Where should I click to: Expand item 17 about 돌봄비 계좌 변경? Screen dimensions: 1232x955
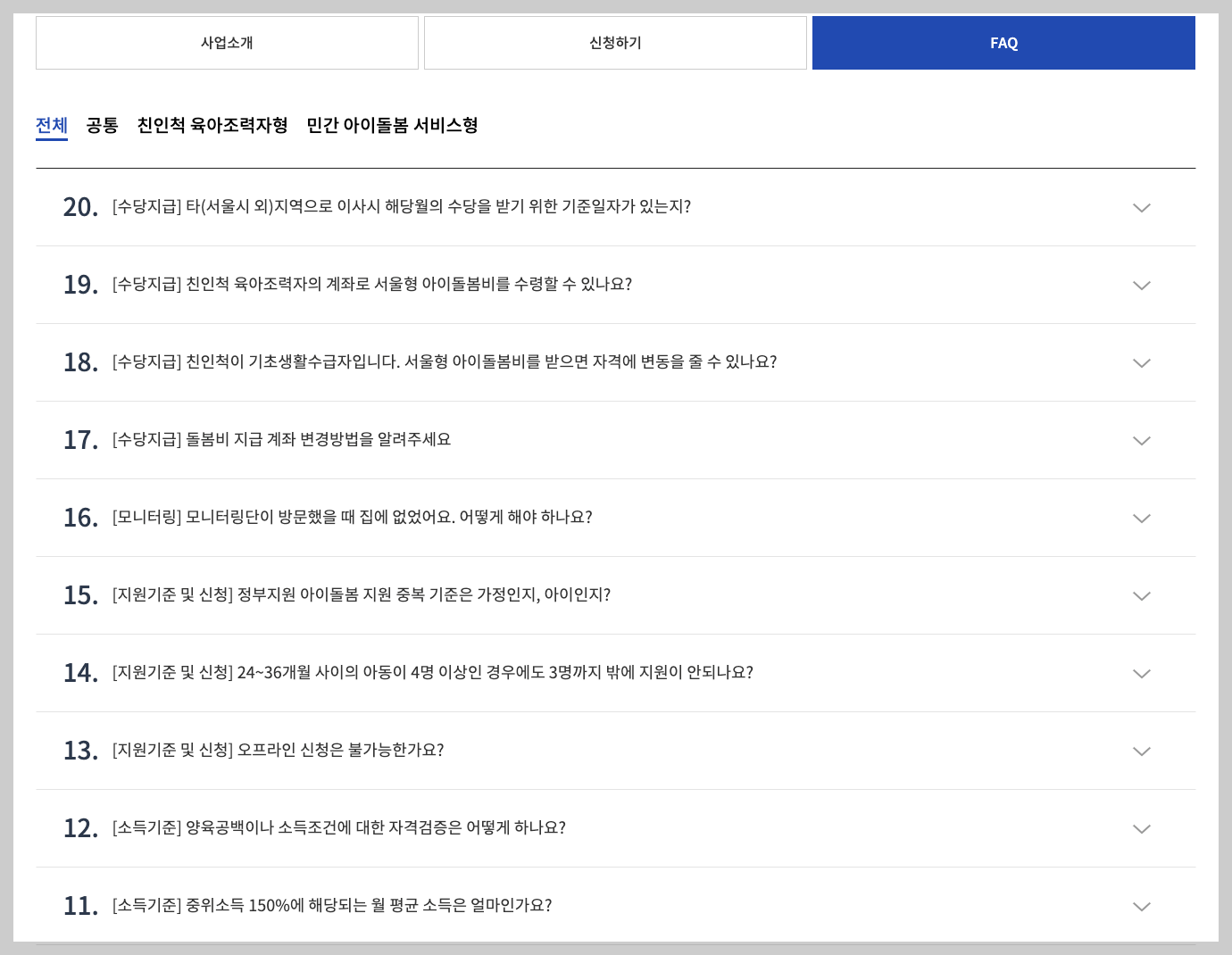1141,440
